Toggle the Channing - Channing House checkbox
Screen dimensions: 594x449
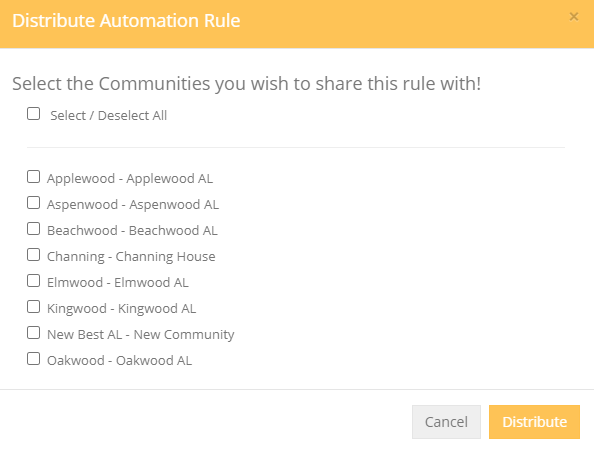click(33, 255)
